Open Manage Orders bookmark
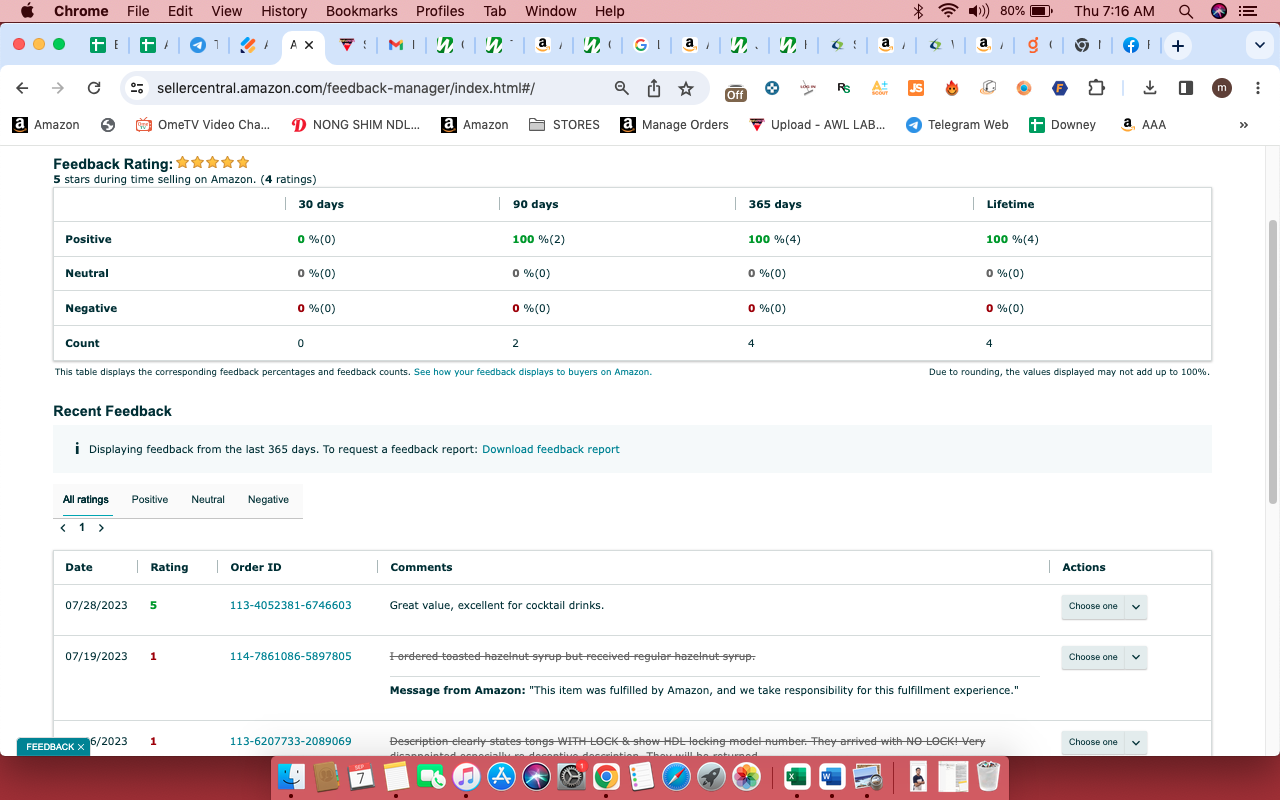The height and width of the screenshot is (800, 1280). point(674,125)
